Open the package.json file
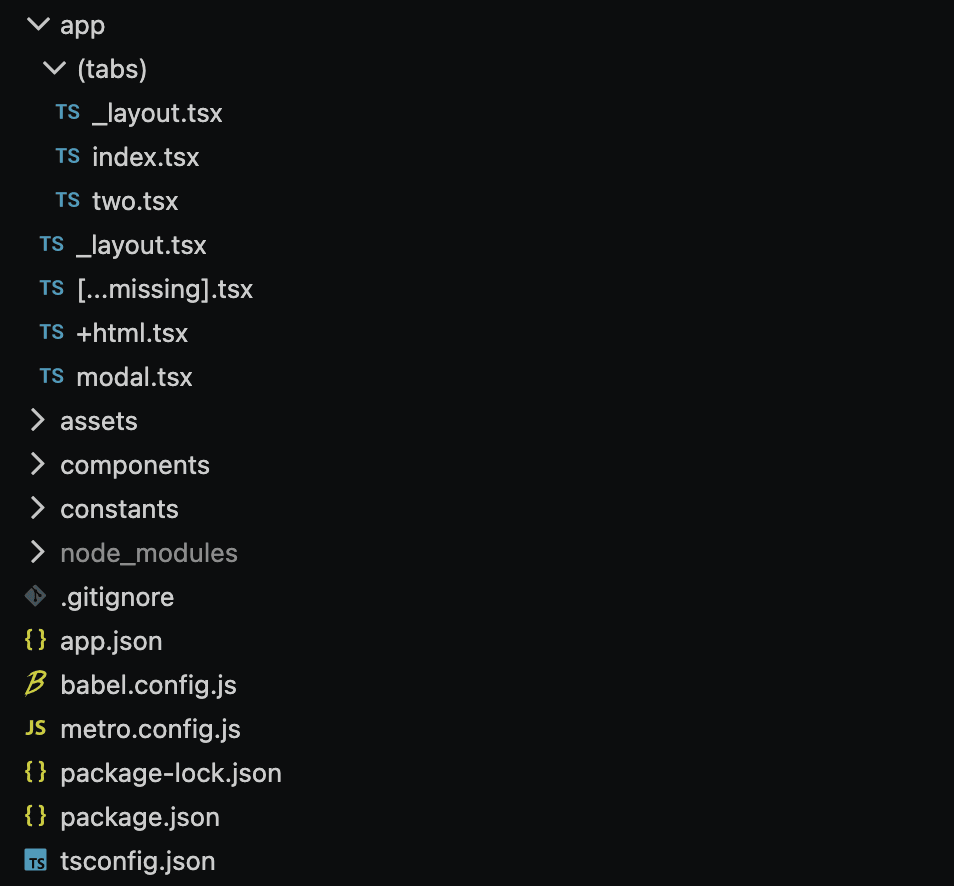This screenshot has height=886, width=954. pyautogui.click(x=139, y=816)
